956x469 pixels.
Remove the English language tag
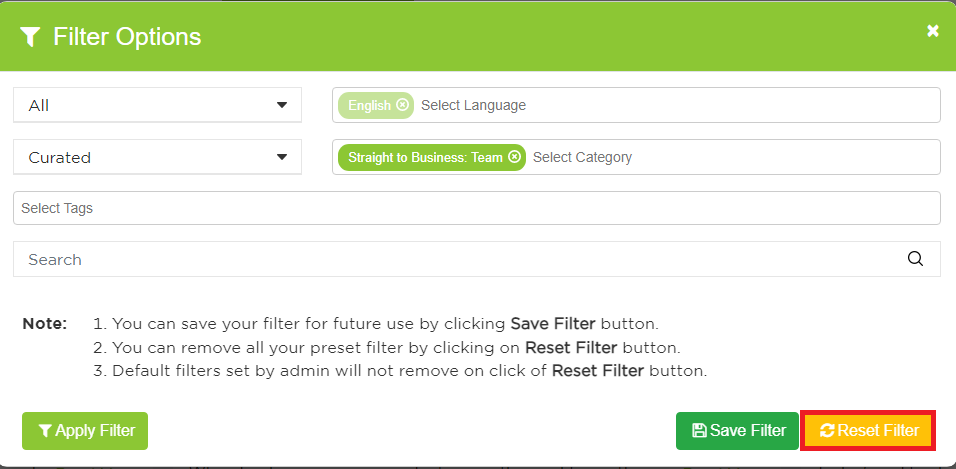point(402,105)
